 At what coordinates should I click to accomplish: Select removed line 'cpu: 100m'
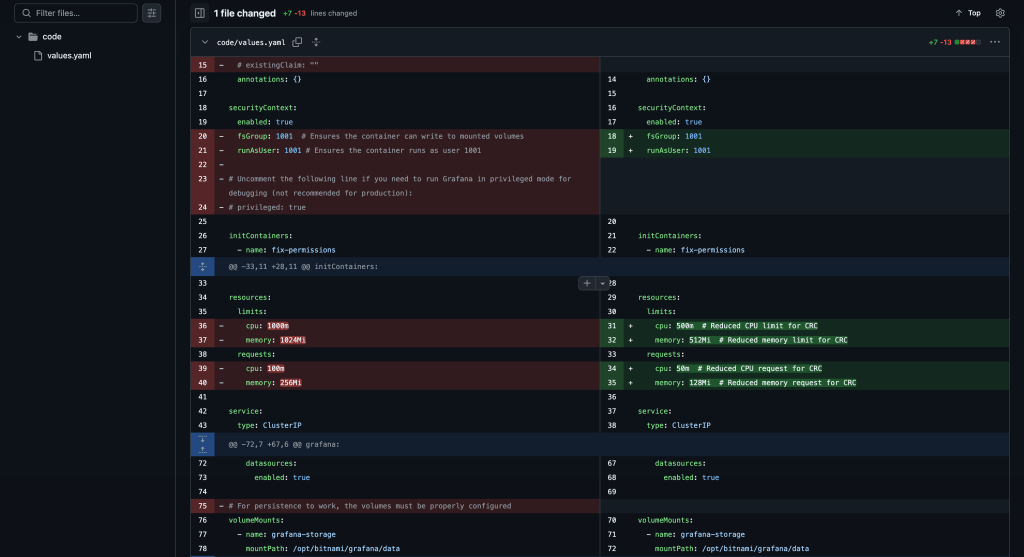(265, 369)
